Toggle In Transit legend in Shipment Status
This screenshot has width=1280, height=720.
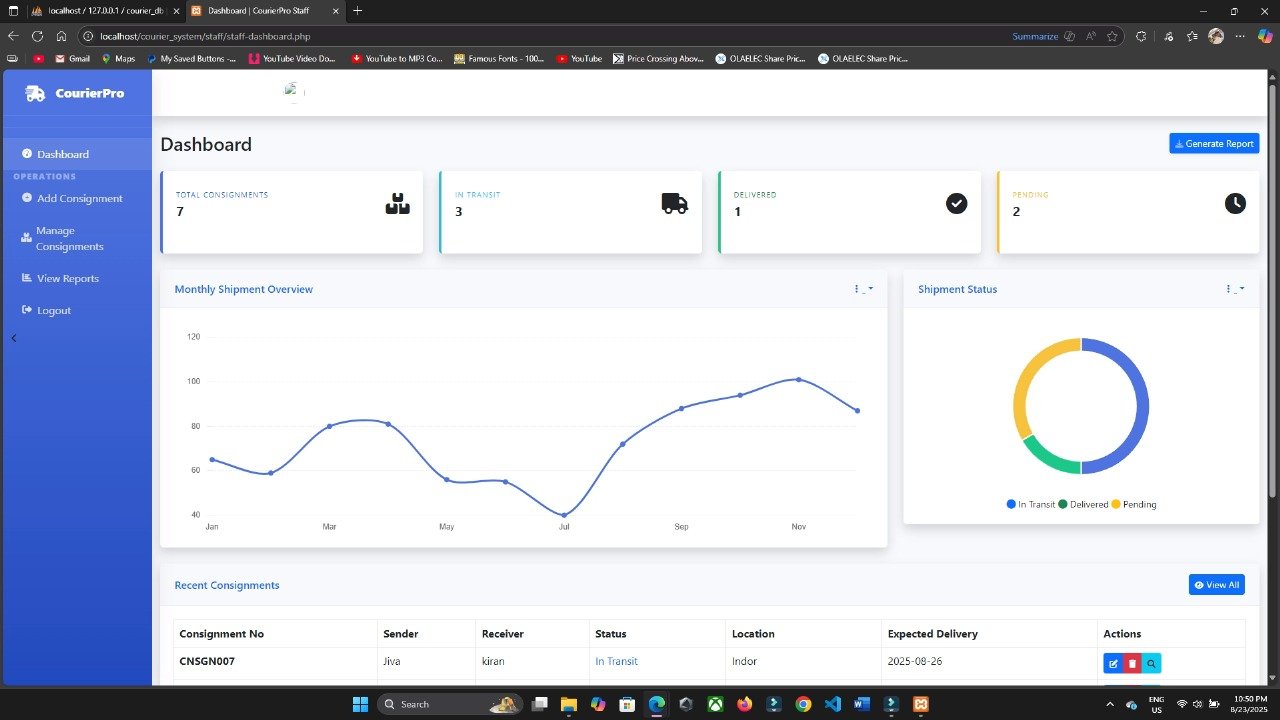click(1031, 505)
